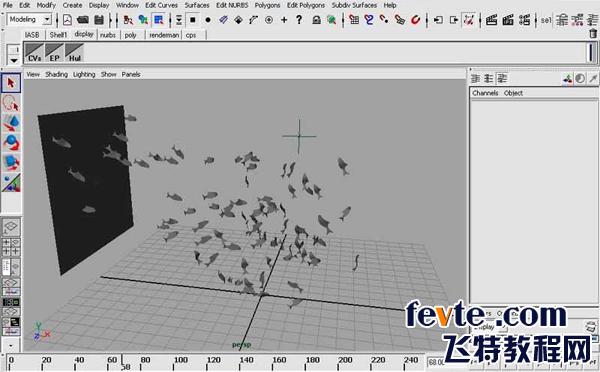Toggle the question mark help toolbar icon
The height and width of the screenshot is (372, 600).
tap(299, 20)
